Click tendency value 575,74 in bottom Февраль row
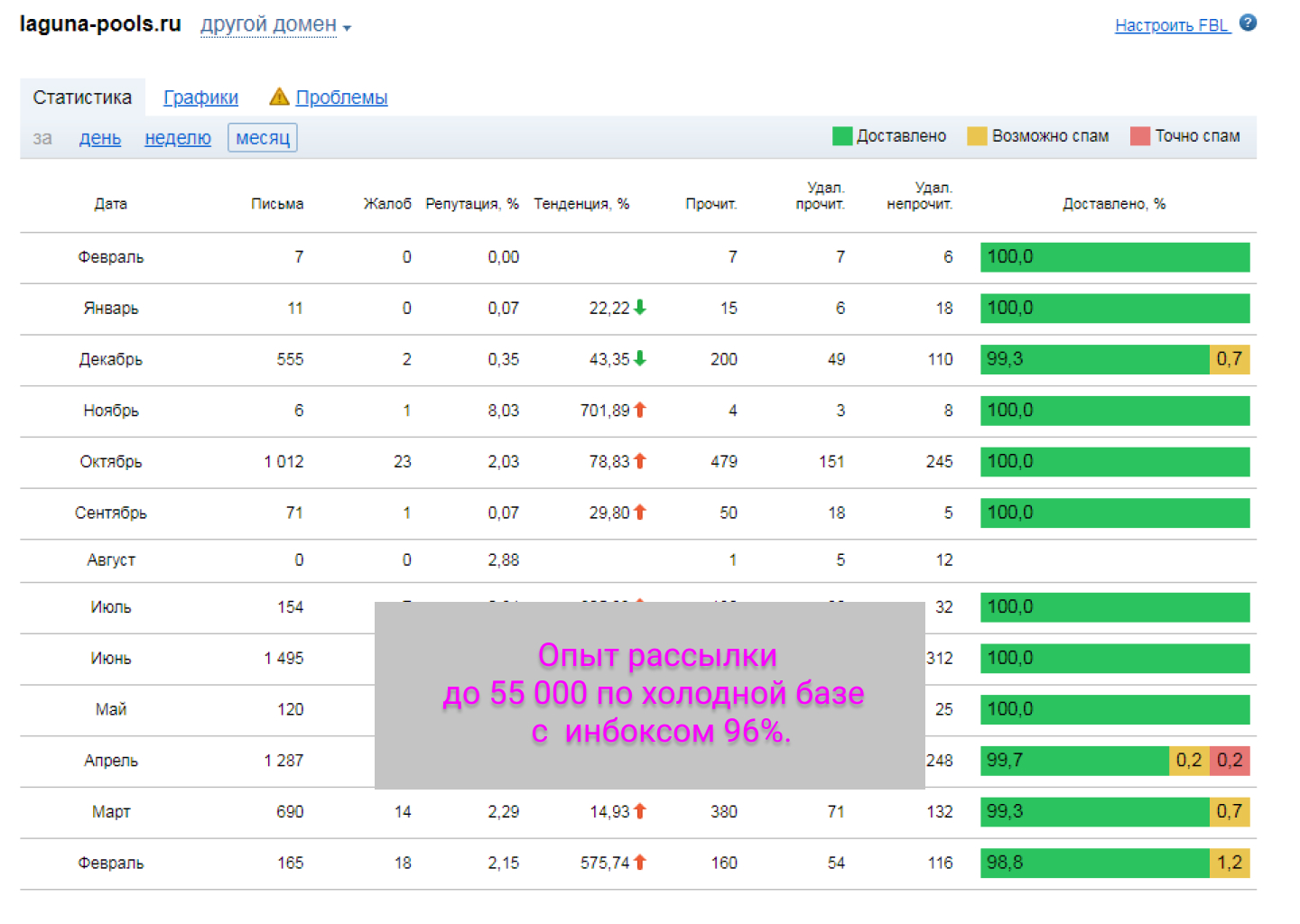The image size is (1300, 924). 605,864
